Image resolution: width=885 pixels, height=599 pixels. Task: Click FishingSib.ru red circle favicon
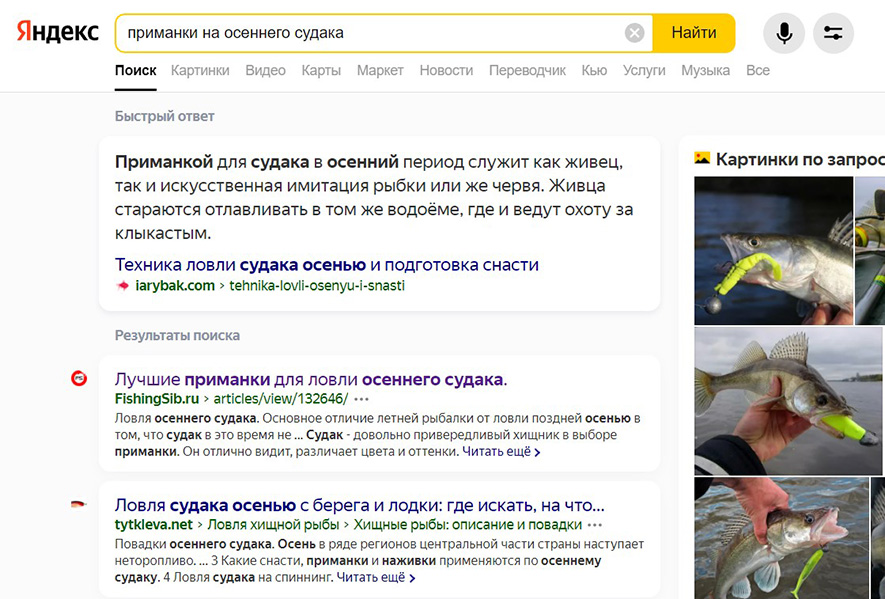click(79, 378)
